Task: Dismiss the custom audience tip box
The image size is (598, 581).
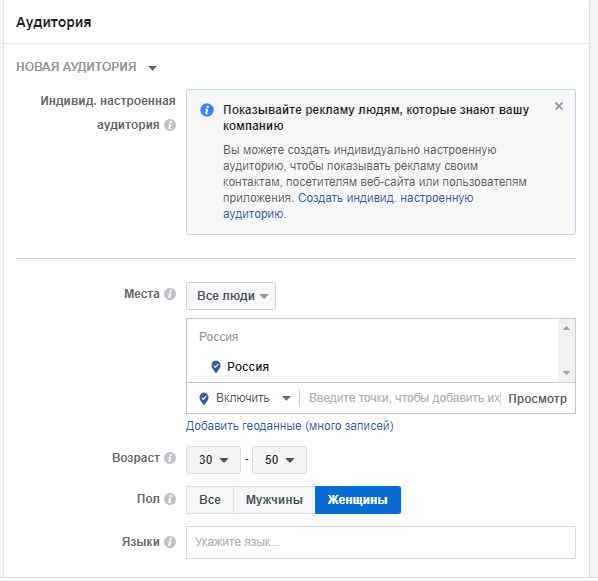Action: pos(559,106)
